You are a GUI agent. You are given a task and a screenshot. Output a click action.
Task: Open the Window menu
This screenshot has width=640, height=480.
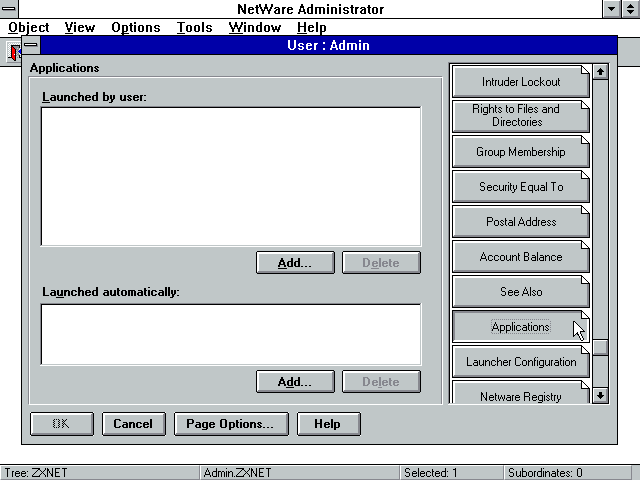tap(255, 27)
